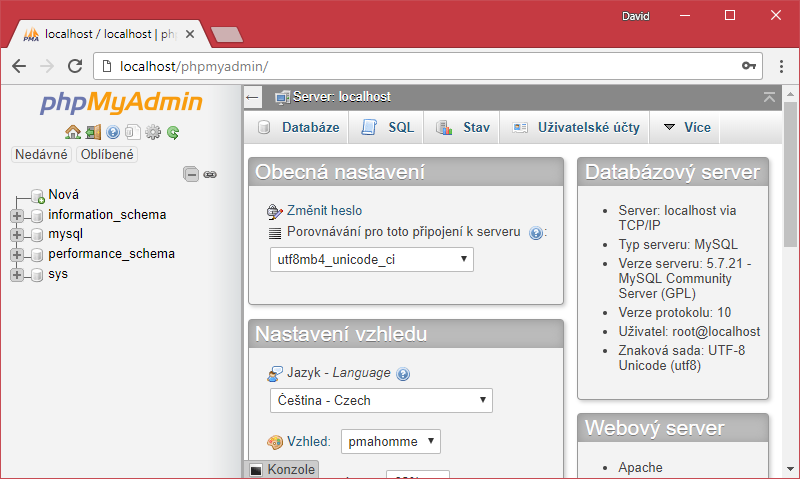The width and height of the screenshot is (800, 479).
Task: Click the Nová new database icon
Action: pyautogui.click(x=37, y=196)
